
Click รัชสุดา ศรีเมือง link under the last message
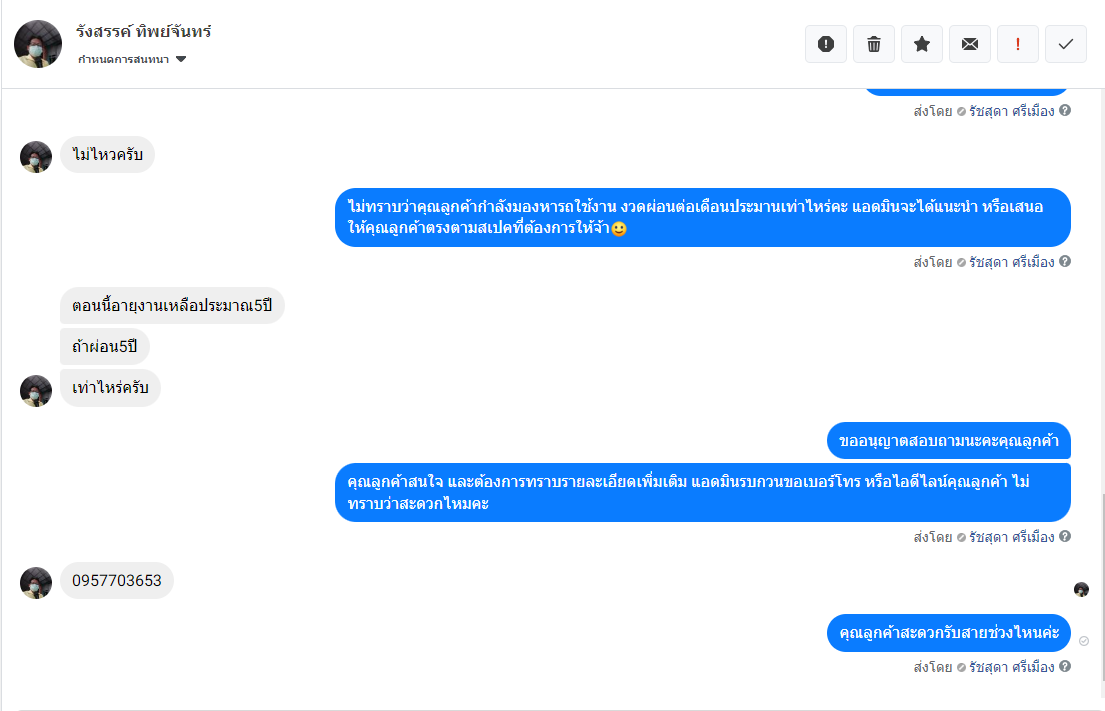tap(1011, 667)
